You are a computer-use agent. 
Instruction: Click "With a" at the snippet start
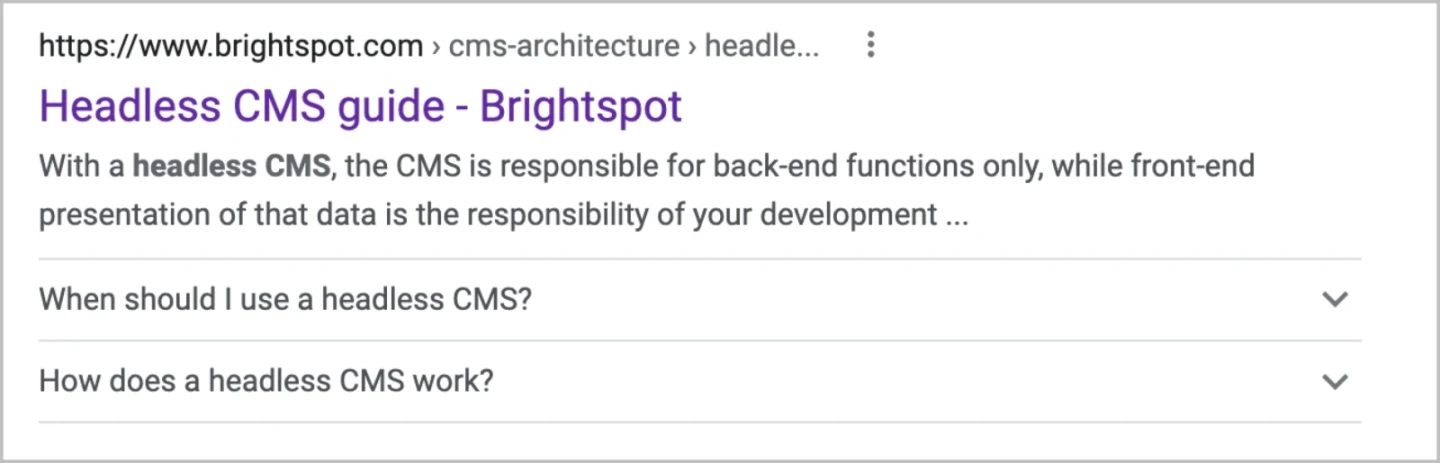click(82, 166)
